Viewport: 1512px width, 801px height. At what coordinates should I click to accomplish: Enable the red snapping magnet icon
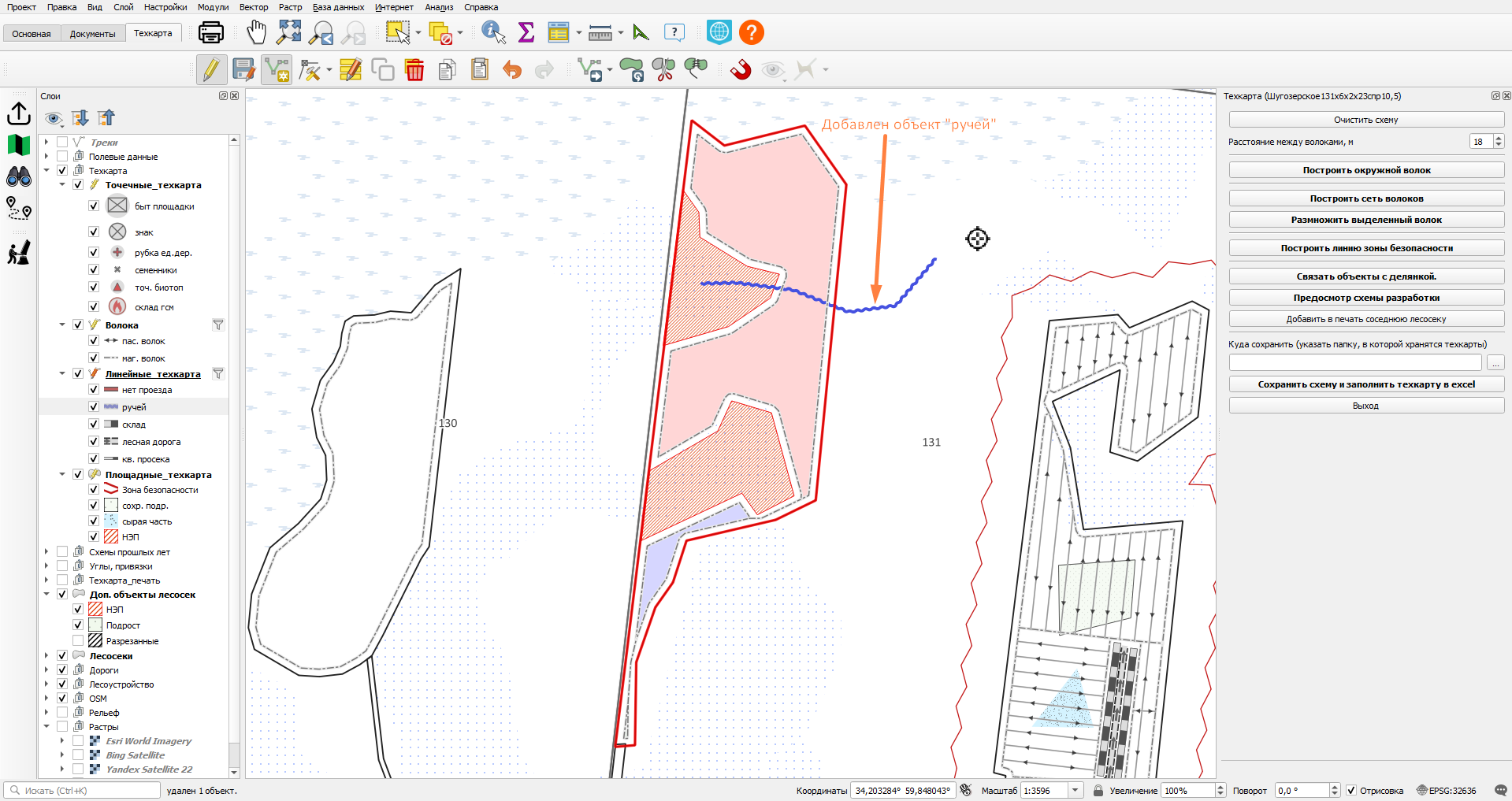tap(741, 70)
